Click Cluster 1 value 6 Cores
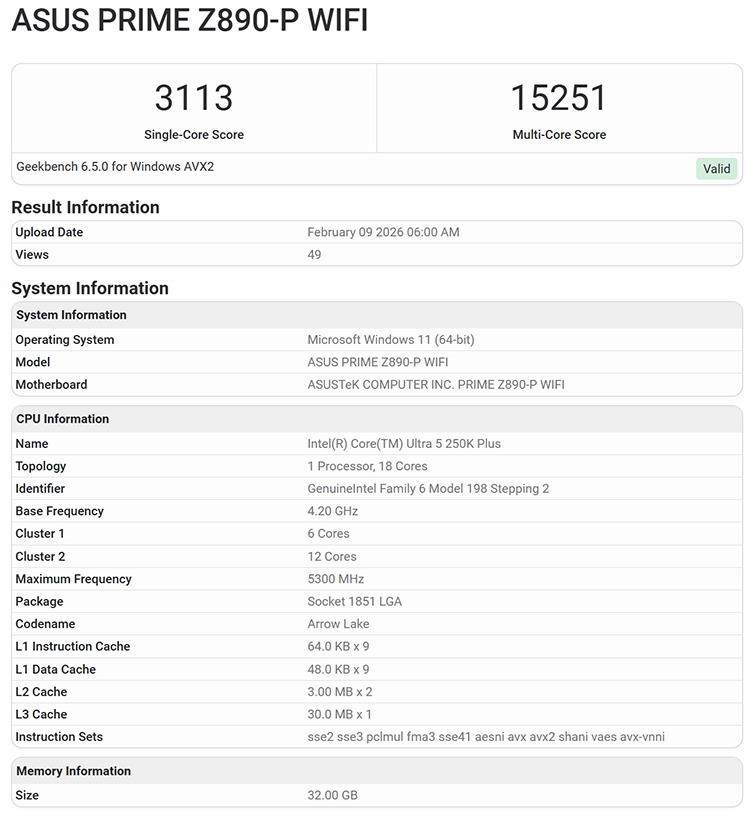The image size is (750, 816). coord(328,533)
